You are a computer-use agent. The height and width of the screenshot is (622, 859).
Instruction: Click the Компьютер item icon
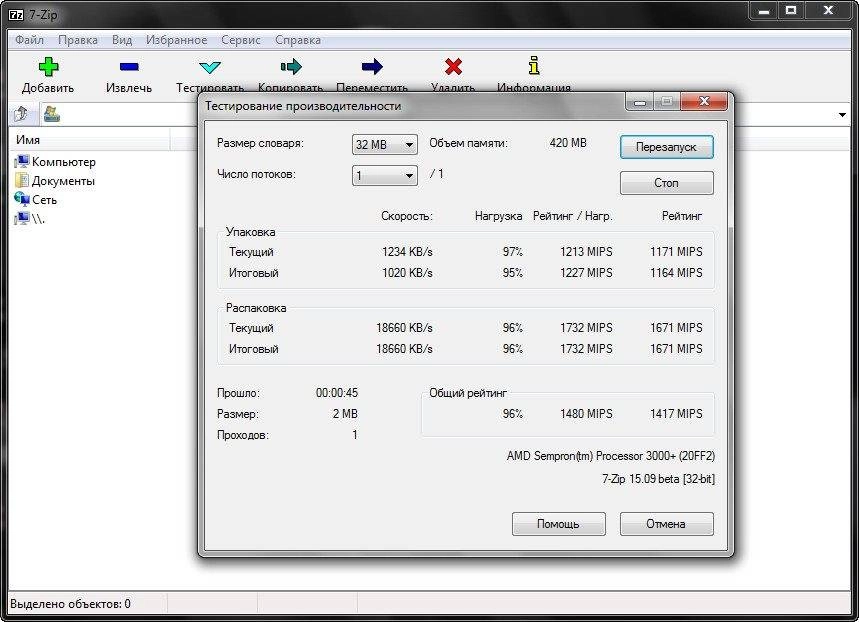22,162
